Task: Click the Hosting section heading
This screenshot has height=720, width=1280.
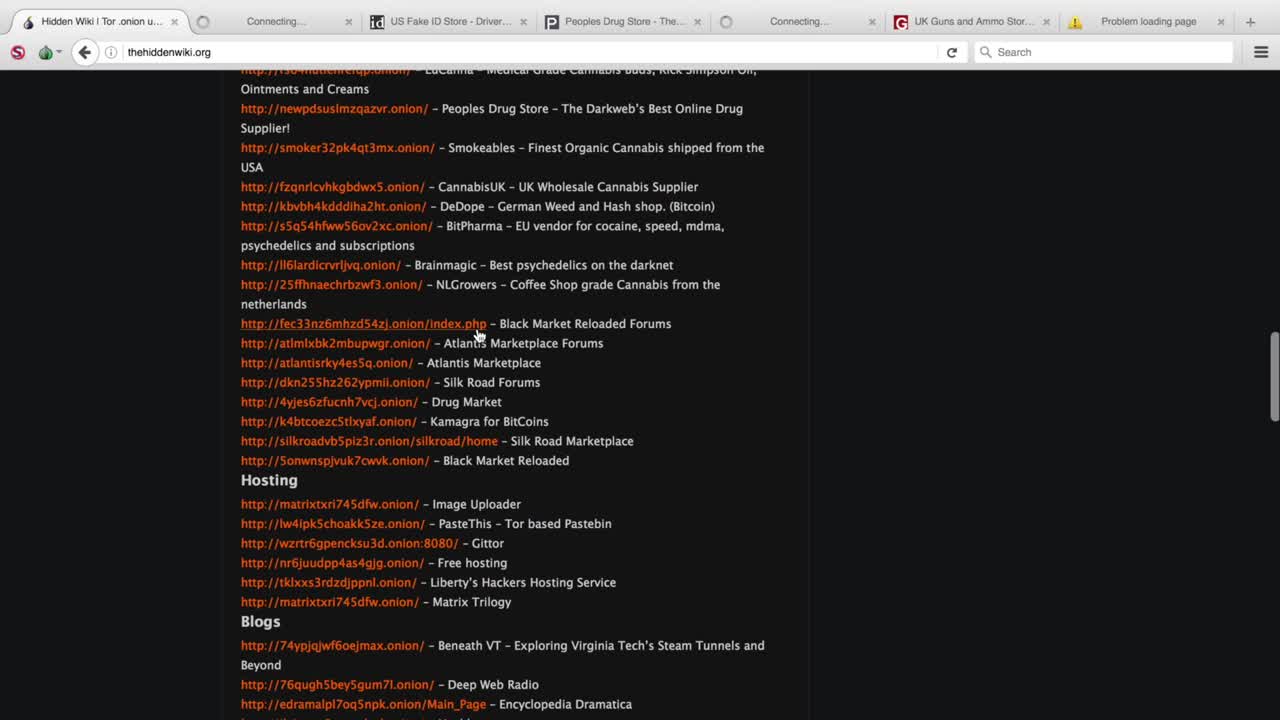Action: (269, 481)
